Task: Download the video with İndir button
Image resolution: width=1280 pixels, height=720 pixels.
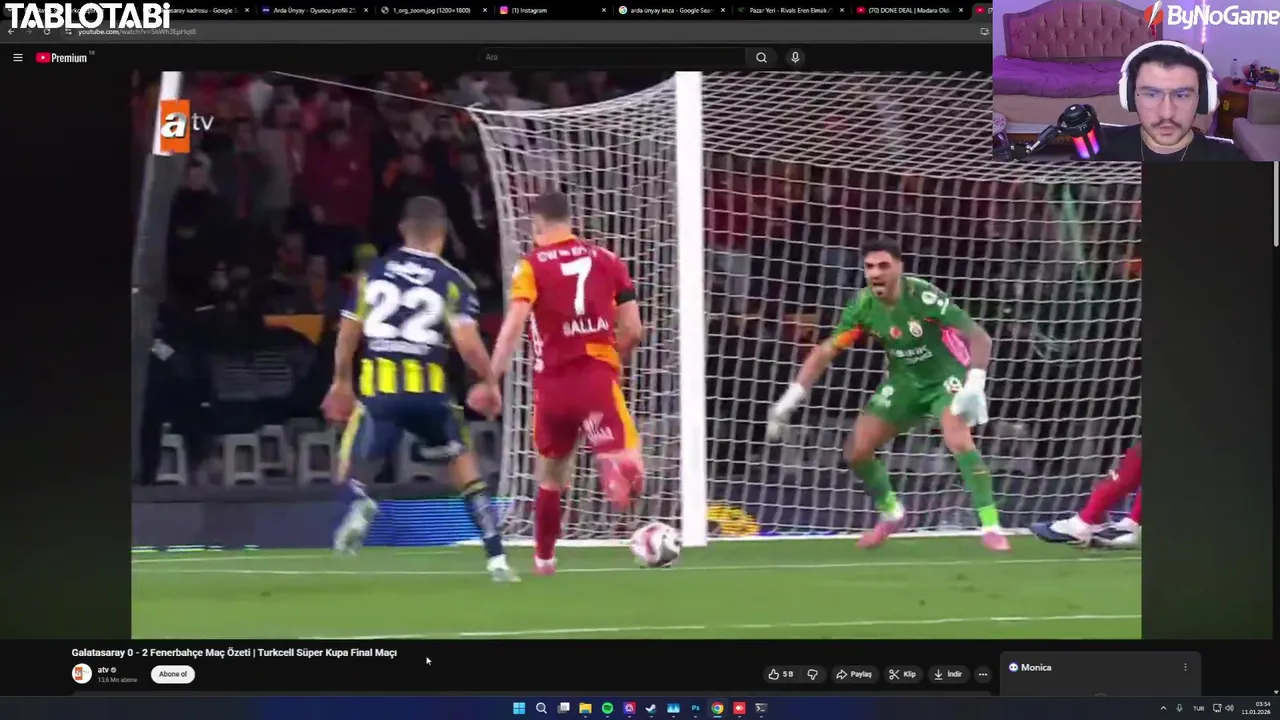Action: tap(948, 674)
